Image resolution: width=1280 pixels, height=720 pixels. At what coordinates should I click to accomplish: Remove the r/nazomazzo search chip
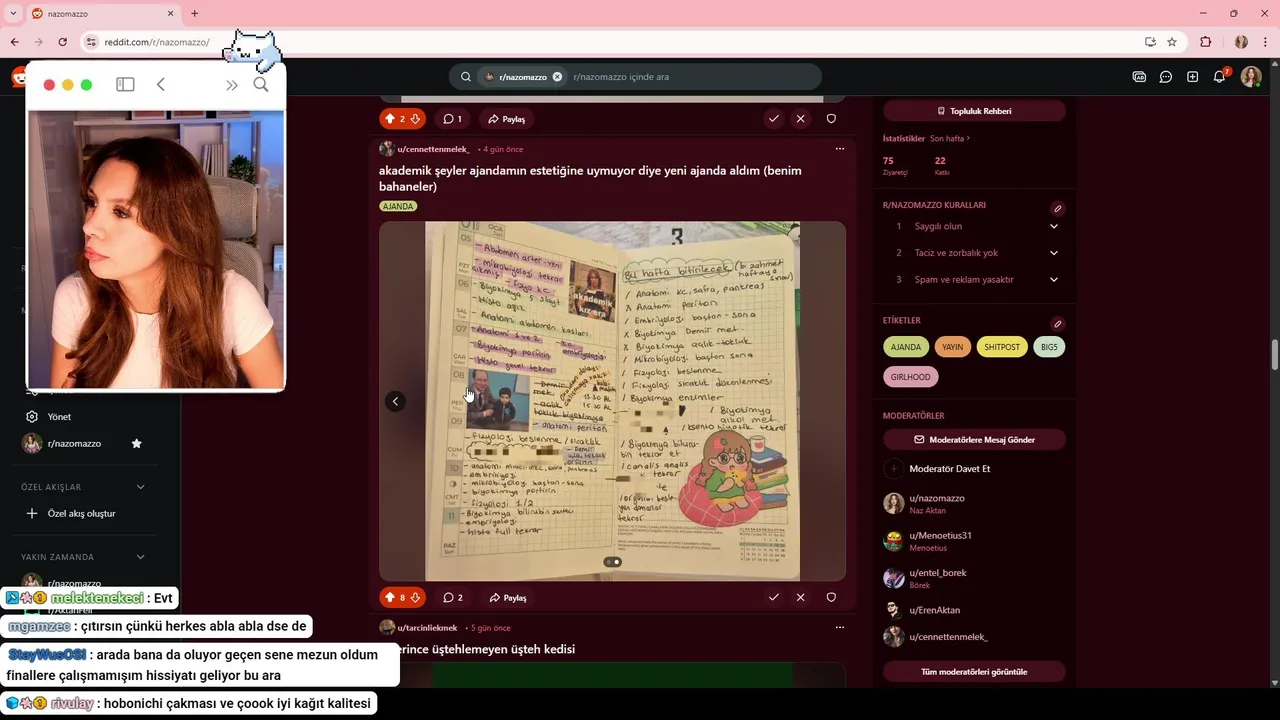pyautogui.click(x=558, y=77)
